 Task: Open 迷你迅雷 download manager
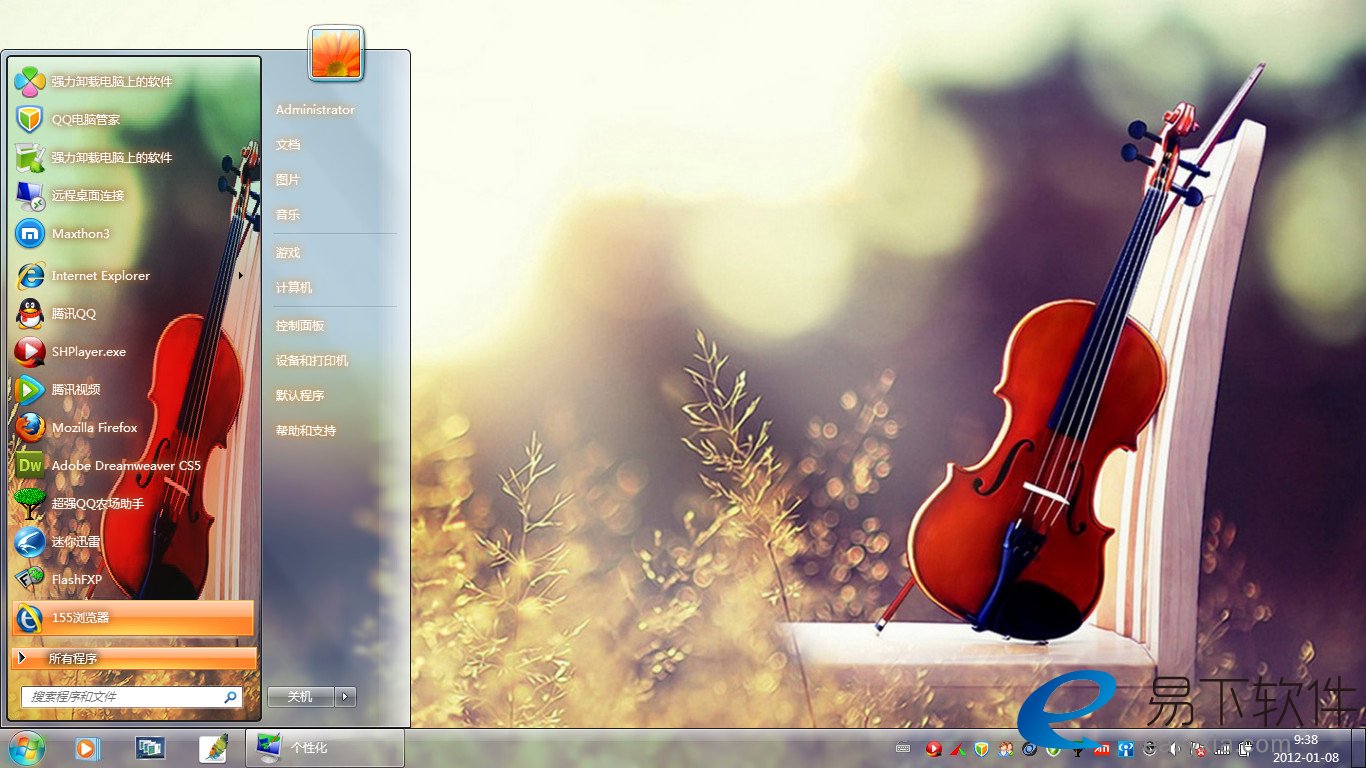click(75, 542)
